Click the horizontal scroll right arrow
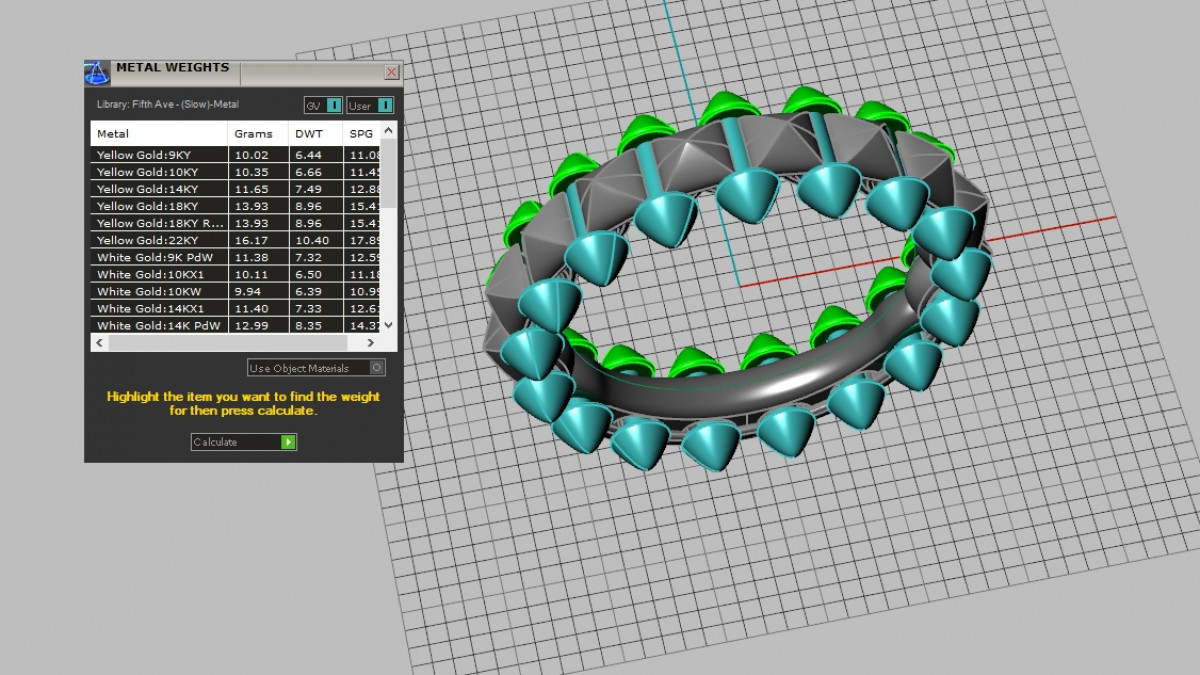The height and width of the screenshot is (675, 1200). click(372, 343)
